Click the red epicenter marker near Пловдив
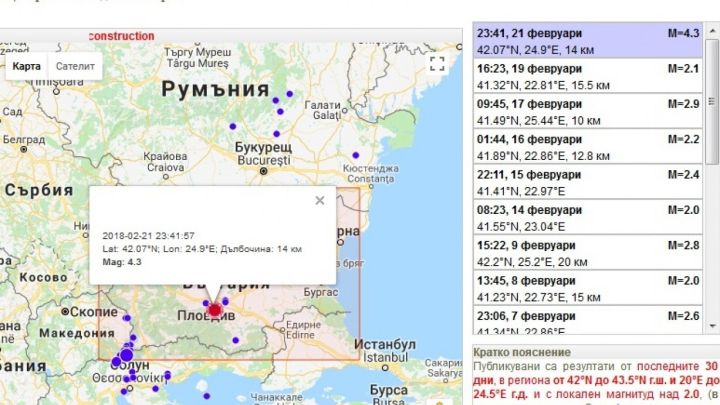The height and width of the screenshot is (405, 720). (214, 310)
